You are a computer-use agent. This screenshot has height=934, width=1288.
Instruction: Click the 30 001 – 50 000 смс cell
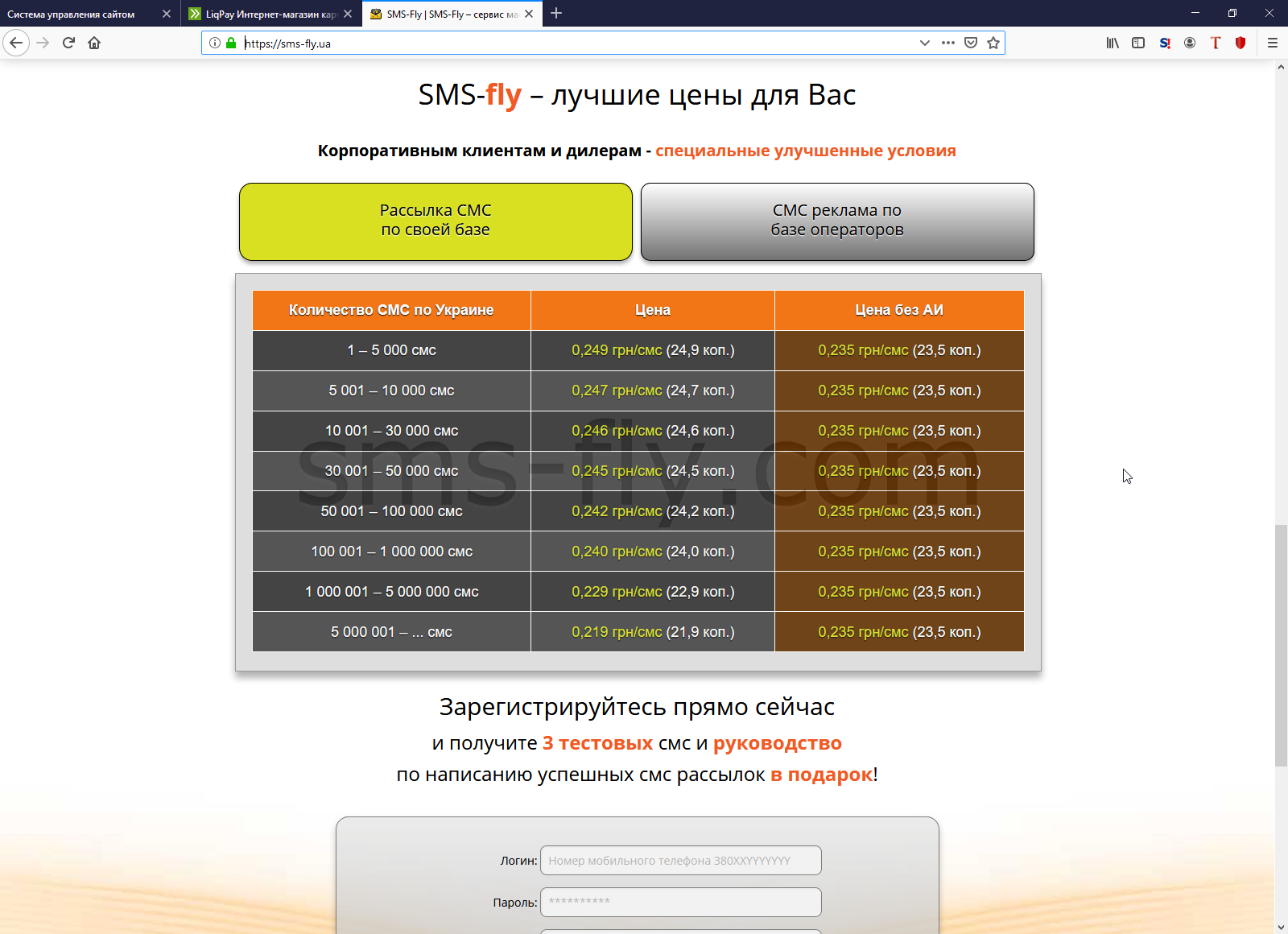[x=391, y=471]
